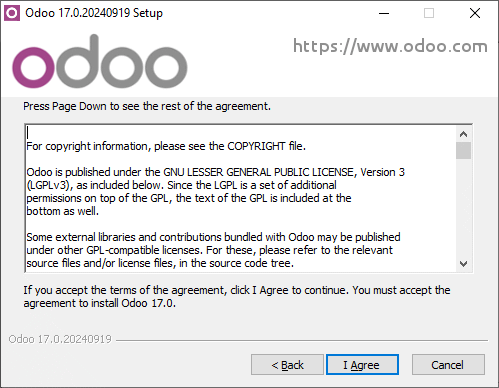Click the 'Odoo 17.0.20240919 Setup' title text

[x=94, y=13]
